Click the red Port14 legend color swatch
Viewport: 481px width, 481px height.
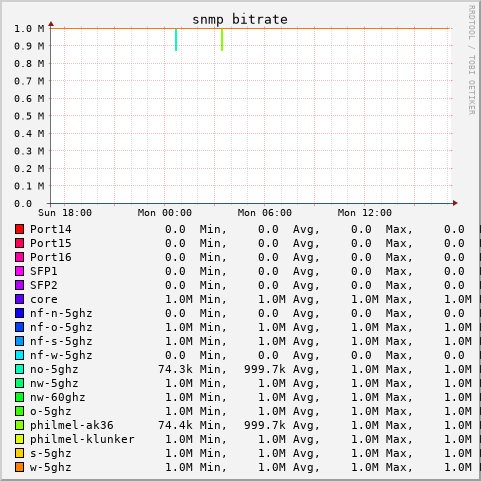pos(19,229)
